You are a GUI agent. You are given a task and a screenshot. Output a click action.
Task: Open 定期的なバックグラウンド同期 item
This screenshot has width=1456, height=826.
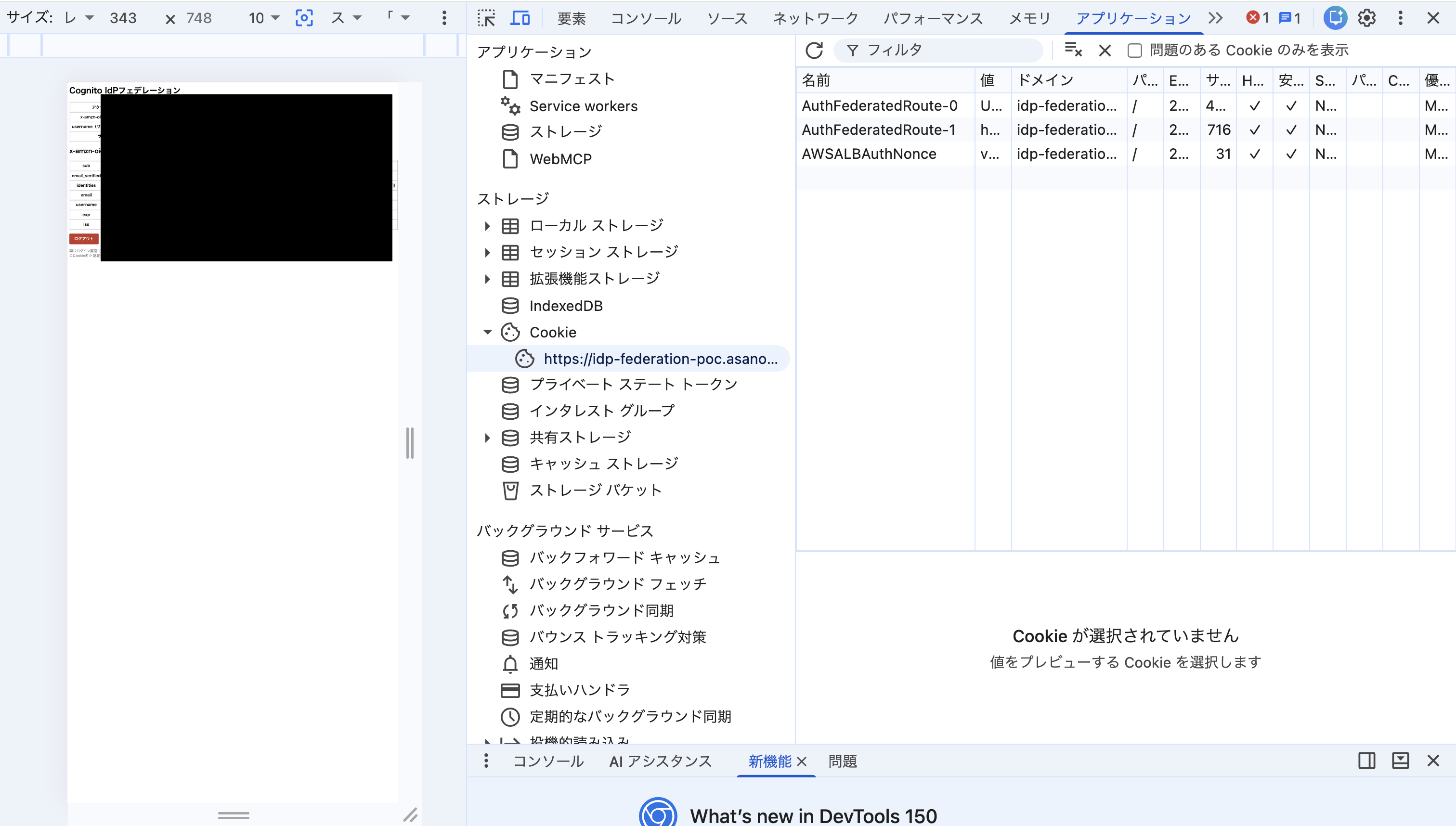[x=616, y=717]
